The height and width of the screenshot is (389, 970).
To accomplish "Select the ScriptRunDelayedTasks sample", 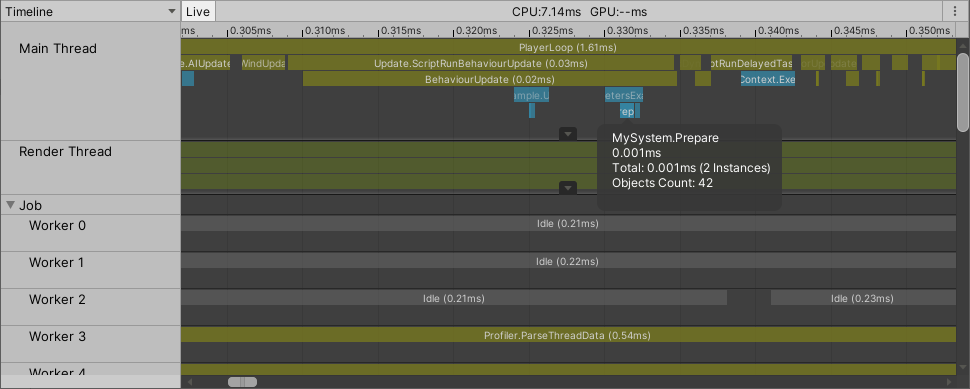I will (x=751, y=63).
